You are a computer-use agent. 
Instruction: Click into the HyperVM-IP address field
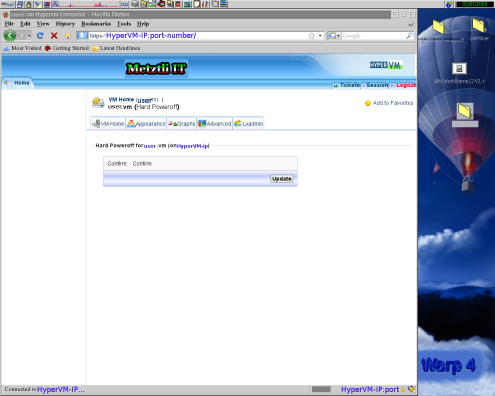198,36
